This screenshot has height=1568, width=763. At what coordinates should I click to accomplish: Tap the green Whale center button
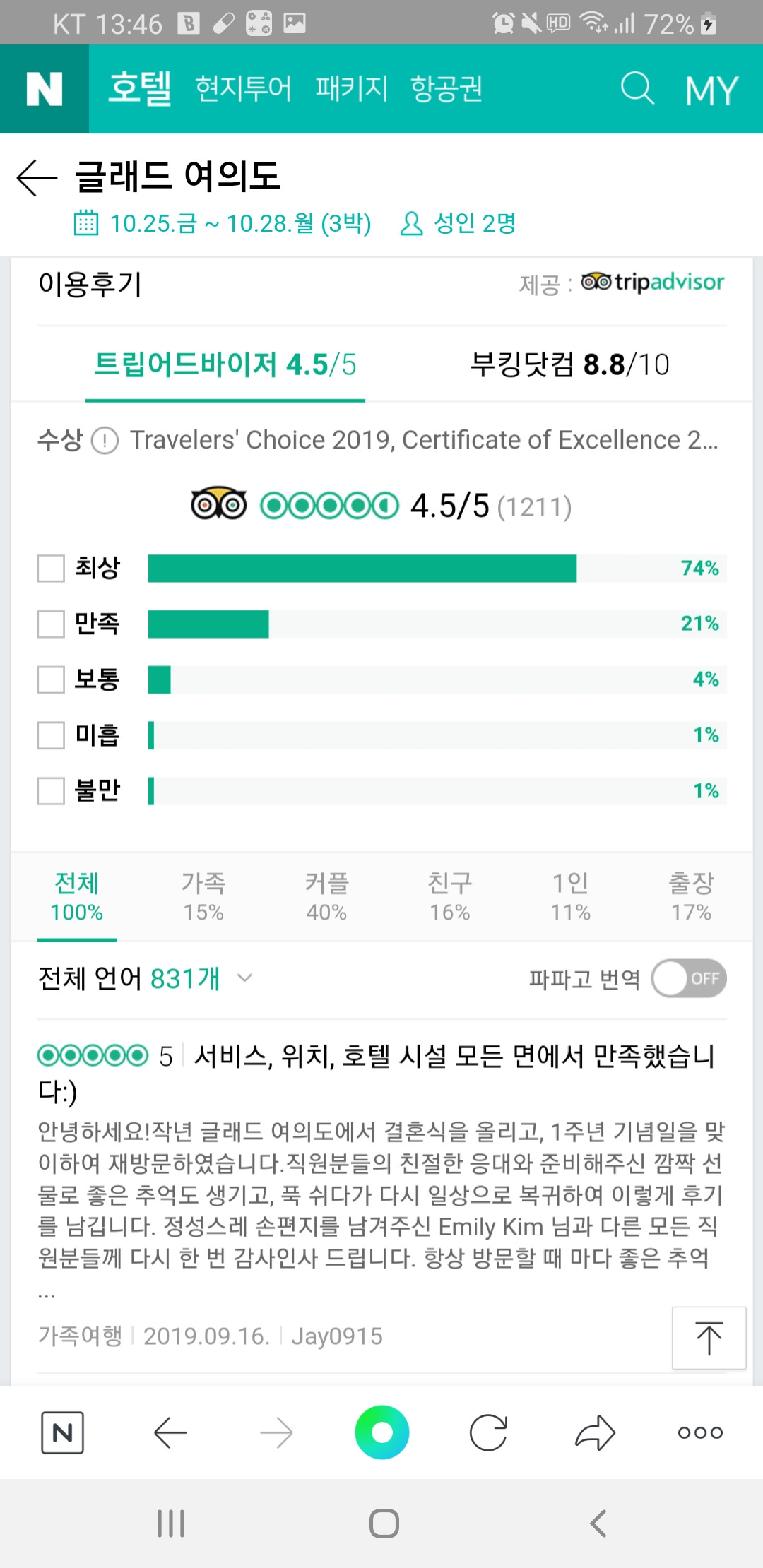(382, 1432)
